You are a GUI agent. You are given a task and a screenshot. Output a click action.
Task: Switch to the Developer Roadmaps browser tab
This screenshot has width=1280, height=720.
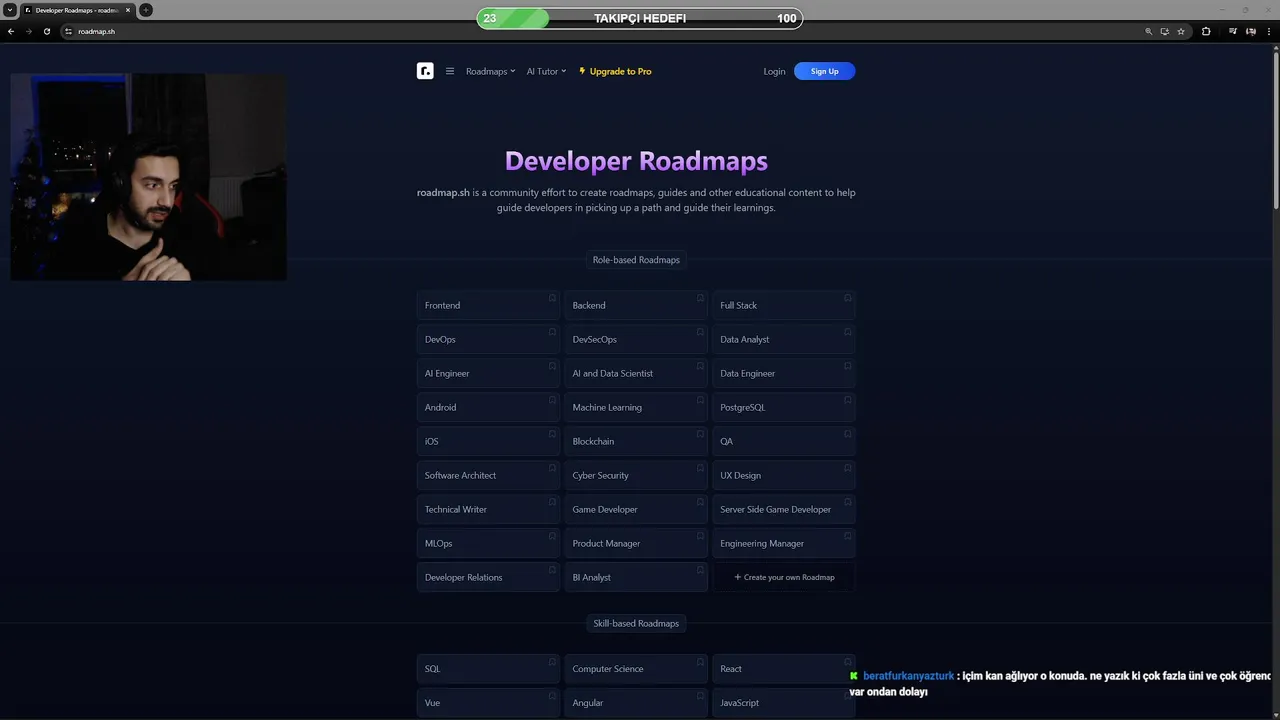pyautogui.click(x=78, y=10)
